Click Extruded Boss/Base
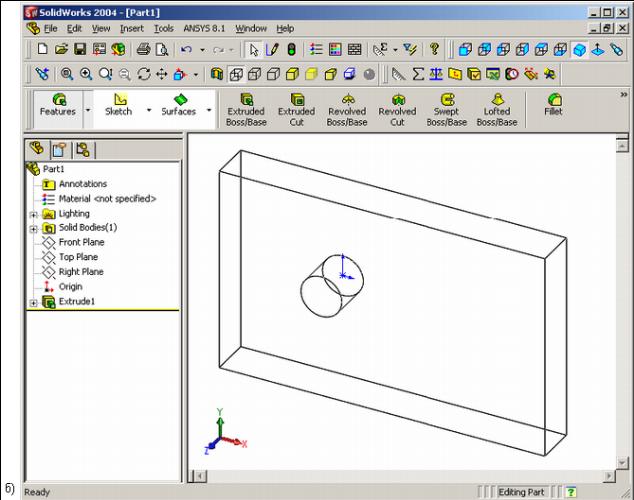 [x=246, y=110]
